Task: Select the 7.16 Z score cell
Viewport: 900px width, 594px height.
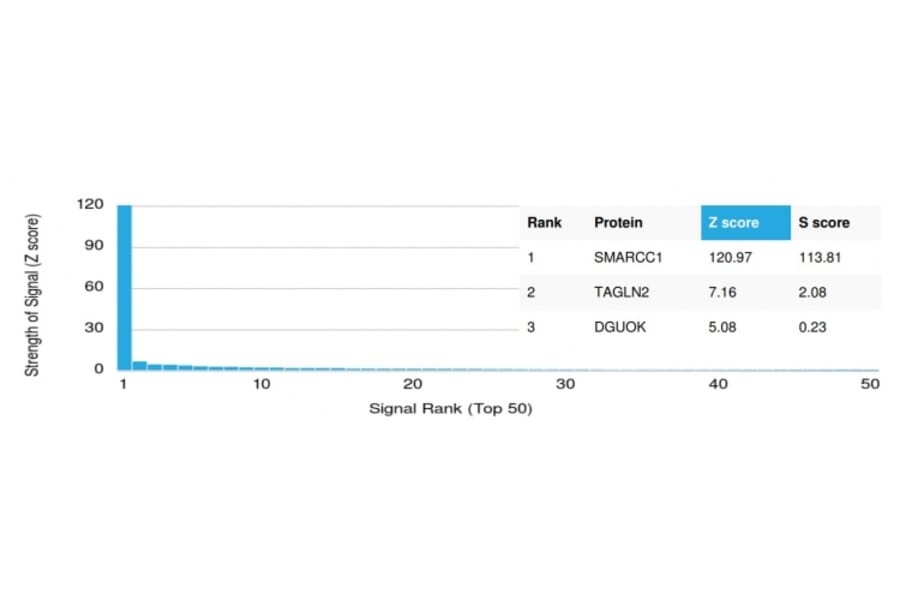Action: click(x=721, y=292)
